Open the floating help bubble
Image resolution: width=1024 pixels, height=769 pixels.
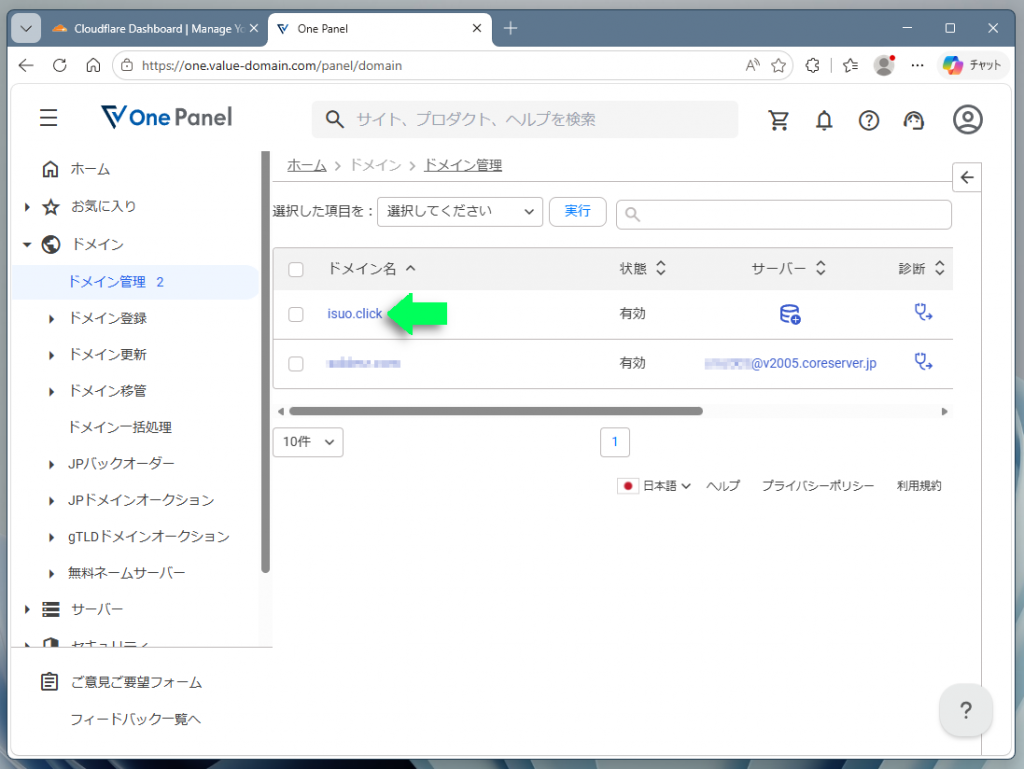pyautogui.click(x=966, y=710)
